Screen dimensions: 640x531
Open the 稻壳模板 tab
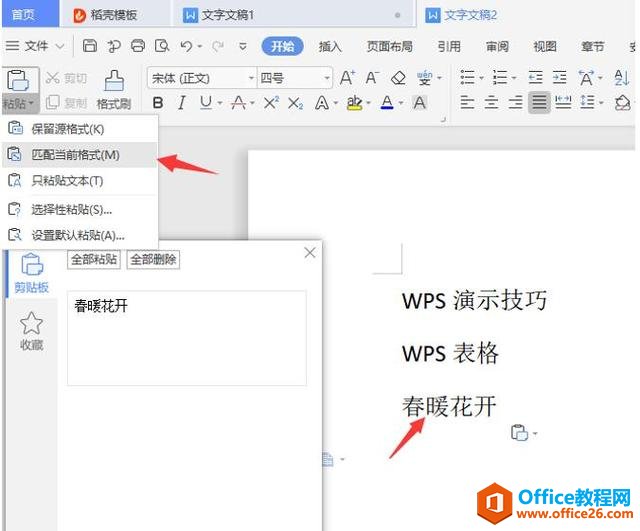(105, 15)
